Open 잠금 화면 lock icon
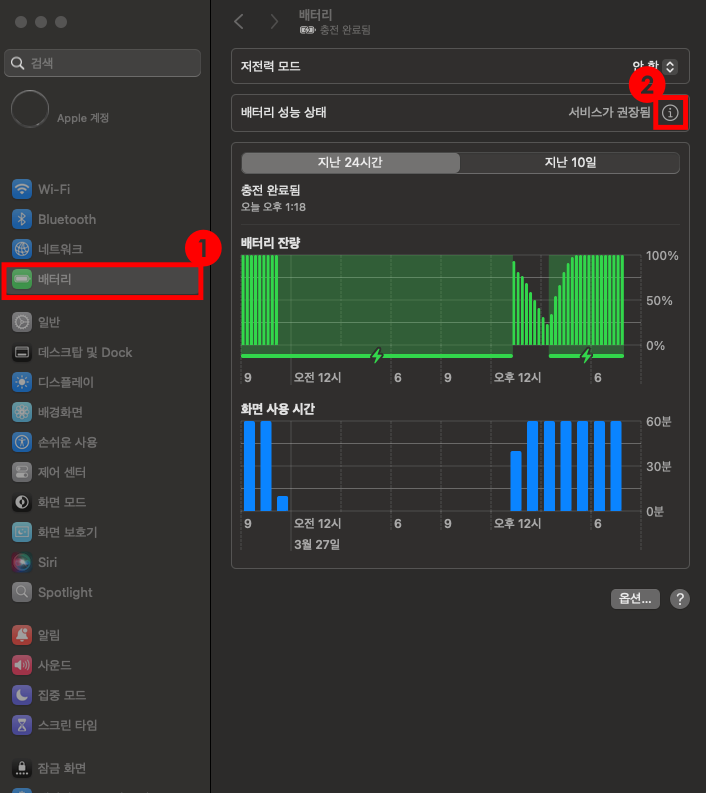 tap(22, 768)
